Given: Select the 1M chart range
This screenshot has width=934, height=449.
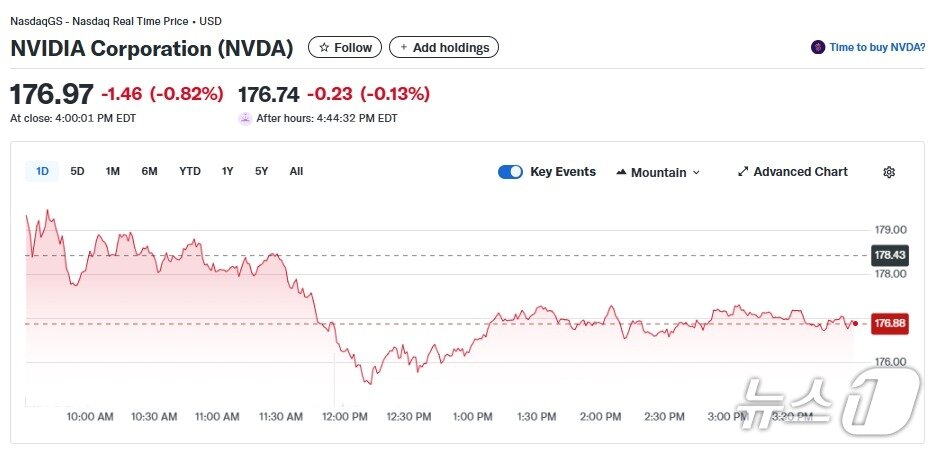Looking at the screenshot, I should point(113,171).
